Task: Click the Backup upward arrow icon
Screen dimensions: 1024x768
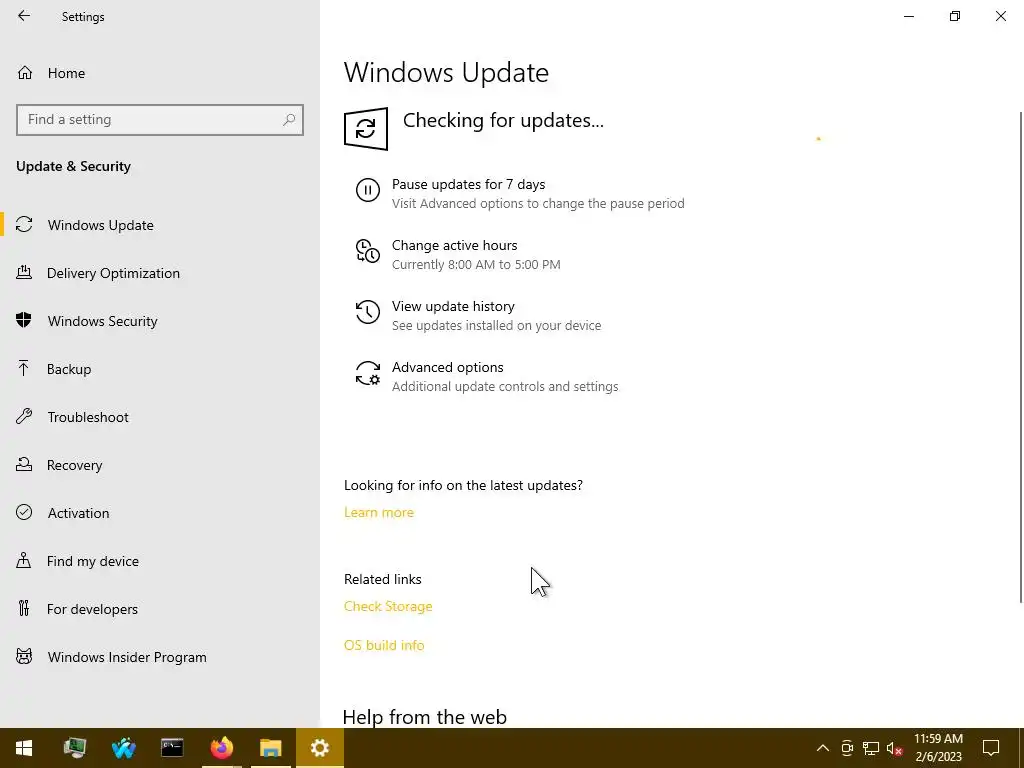Action: tap(24, 368)
